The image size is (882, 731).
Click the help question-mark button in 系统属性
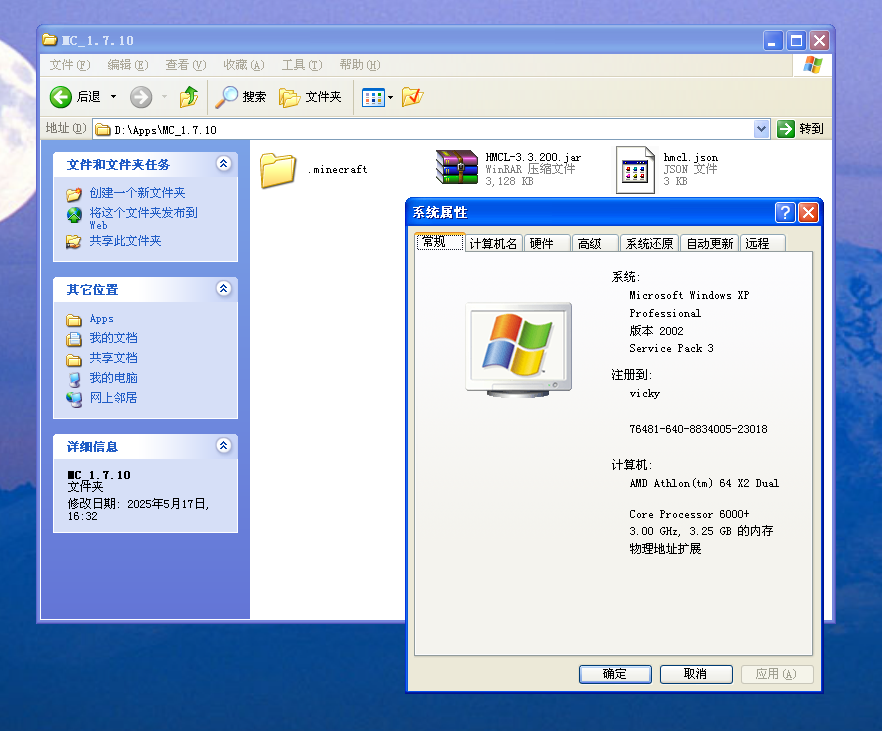click(x=785, y=213)
